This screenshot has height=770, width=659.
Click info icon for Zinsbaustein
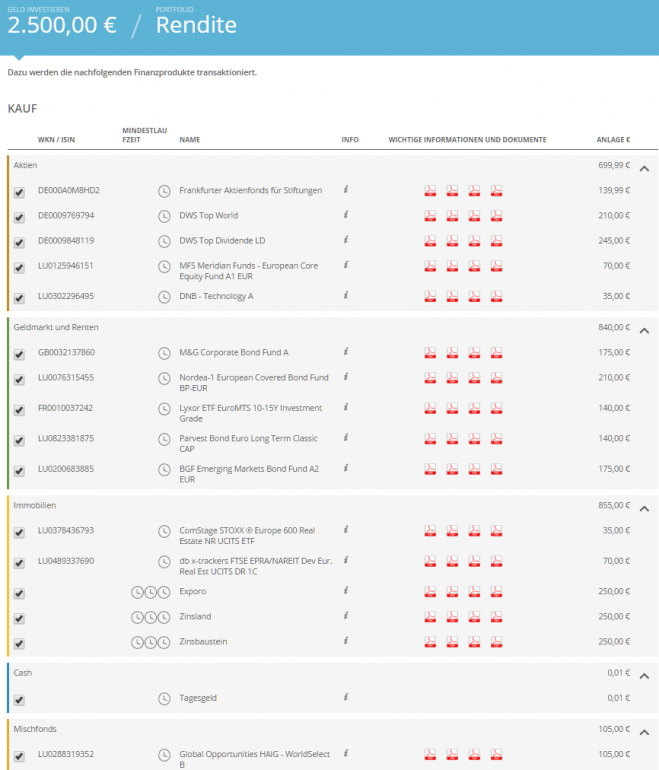[x=346, y=640]
